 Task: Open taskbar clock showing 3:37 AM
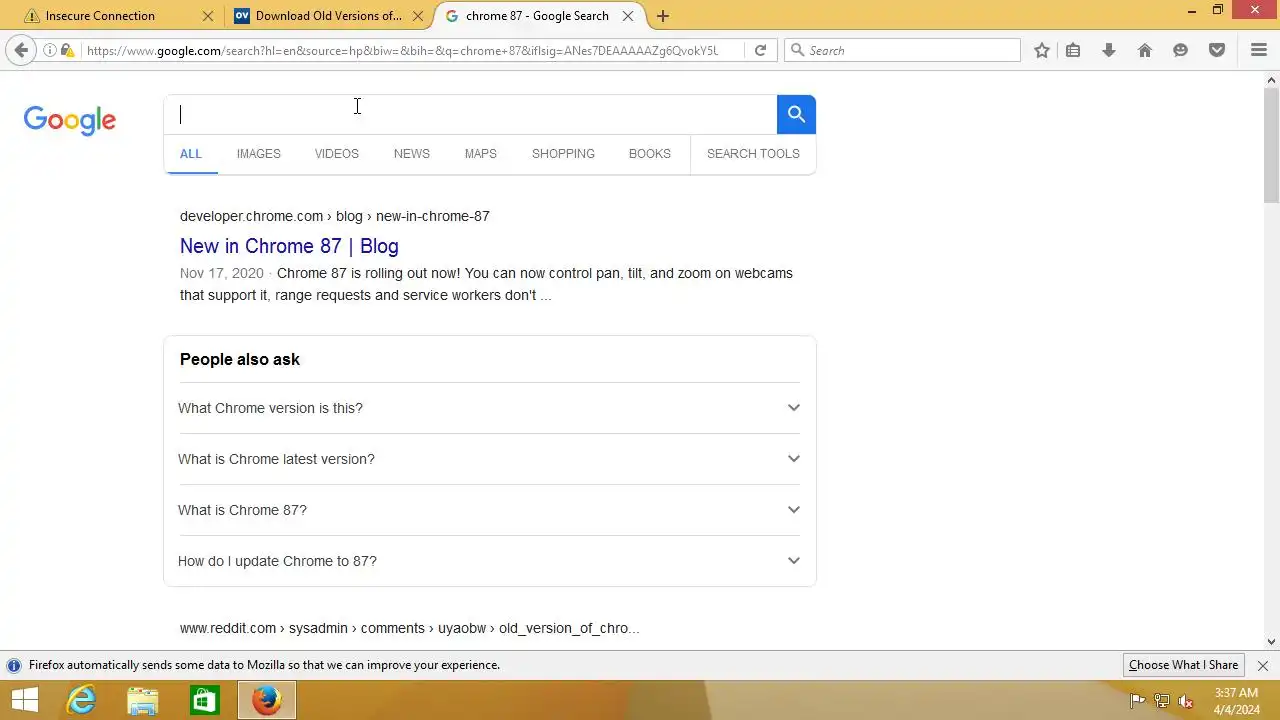point(1236,701)
